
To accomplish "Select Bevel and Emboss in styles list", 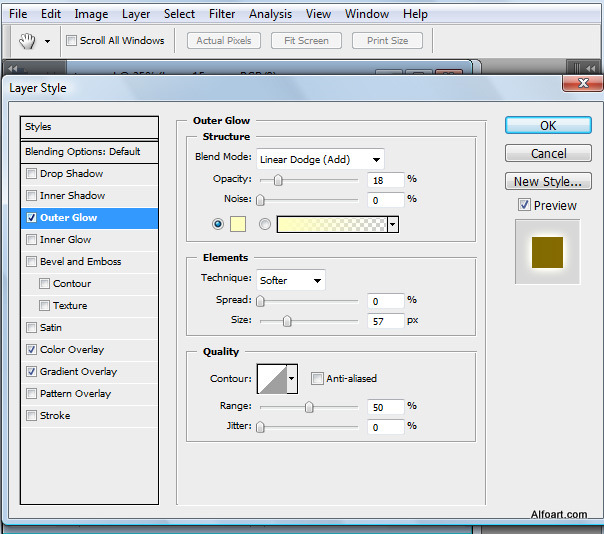I will tap(80, 262).
